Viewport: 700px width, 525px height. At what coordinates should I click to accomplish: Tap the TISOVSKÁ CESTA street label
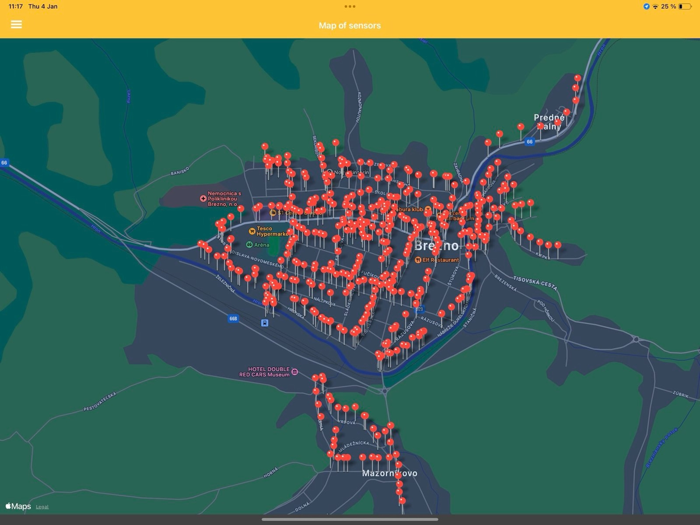[x=535, y=283]
